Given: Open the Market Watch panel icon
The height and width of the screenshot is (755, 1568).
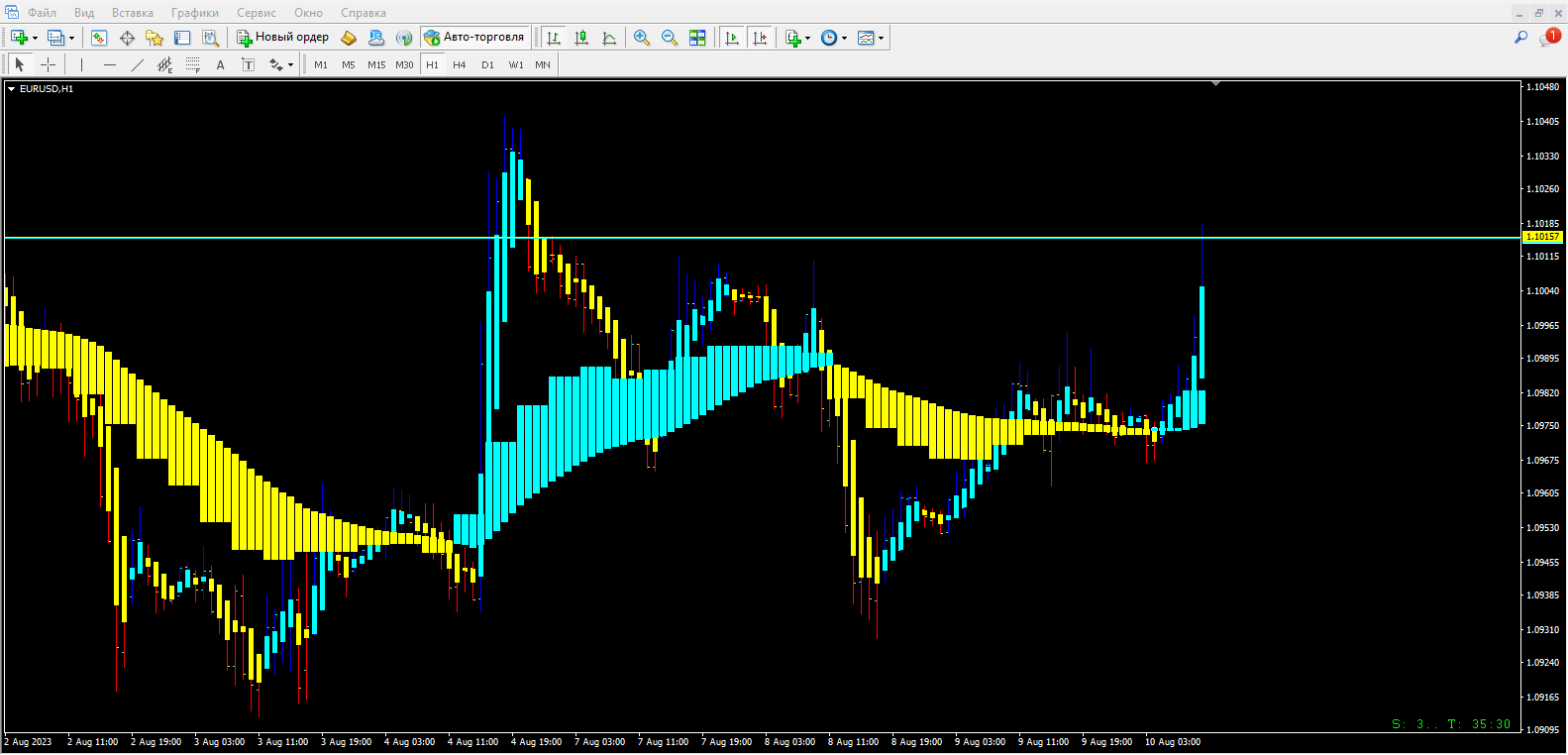Looking at the screenshot, I should coord(99,38).
